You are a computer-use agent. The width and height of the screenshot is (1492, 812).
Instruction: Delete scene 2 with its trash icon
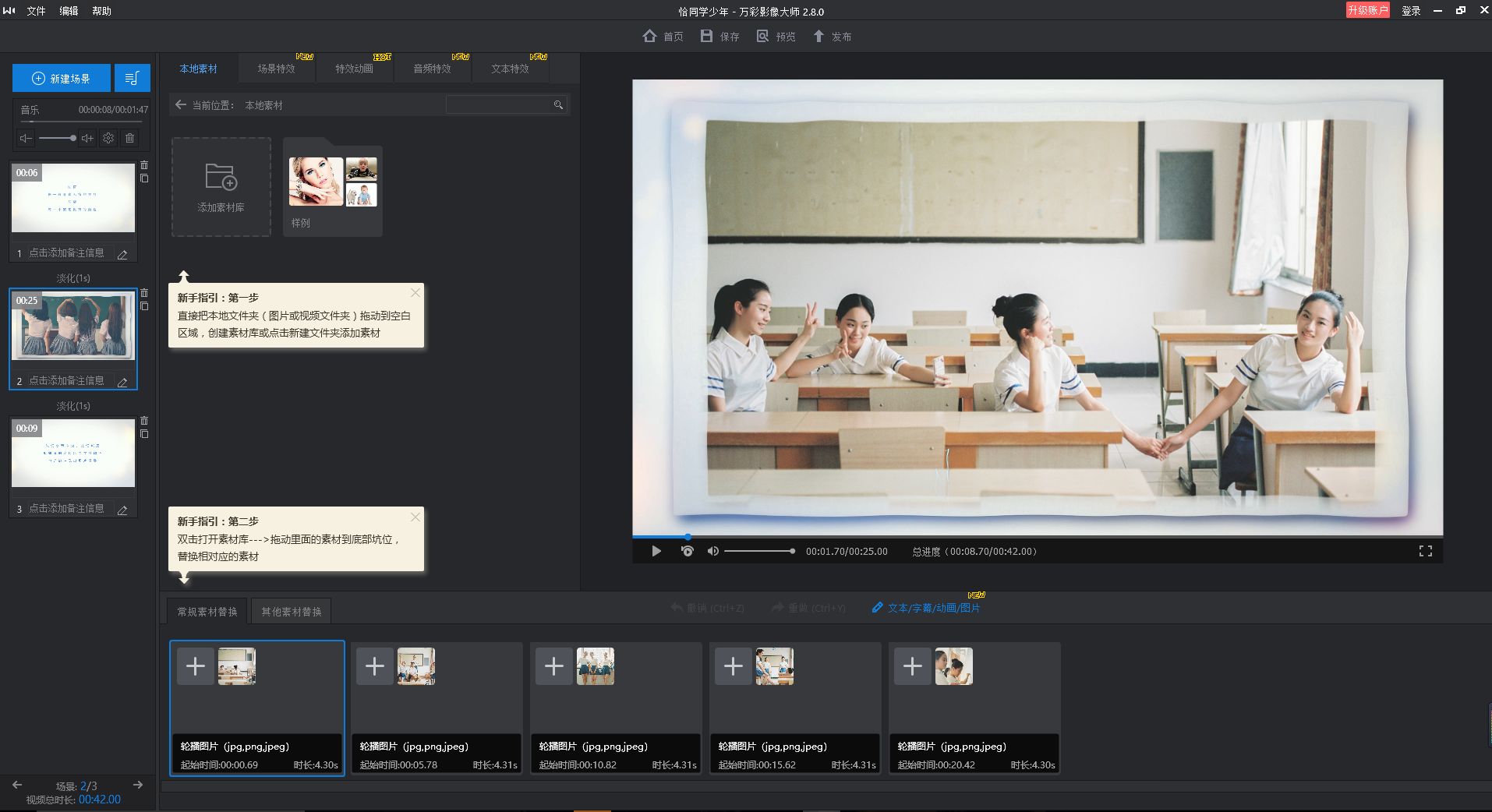click(144, 293)
